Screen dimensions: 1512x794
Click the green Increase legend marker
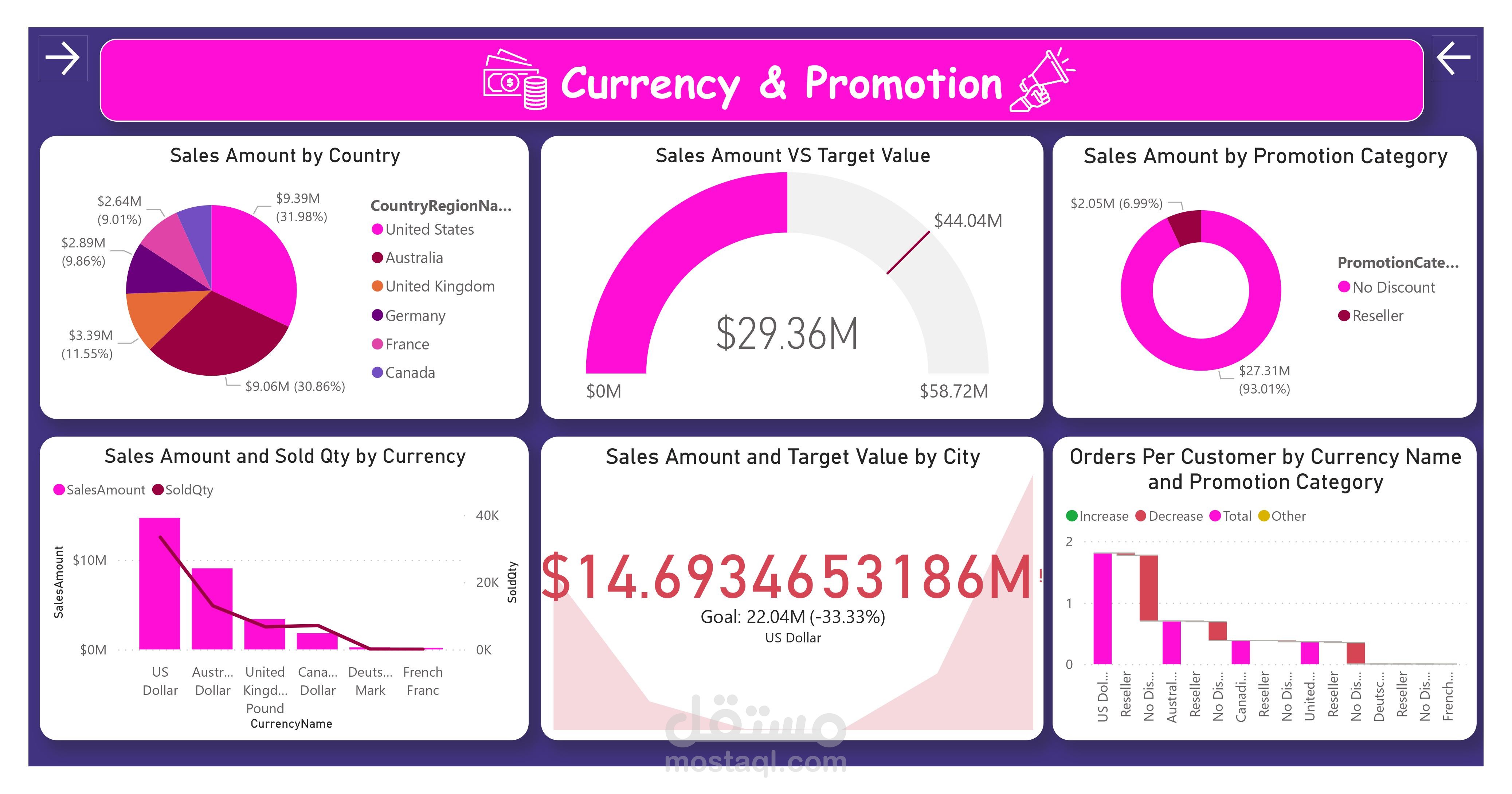[1072, 516]
